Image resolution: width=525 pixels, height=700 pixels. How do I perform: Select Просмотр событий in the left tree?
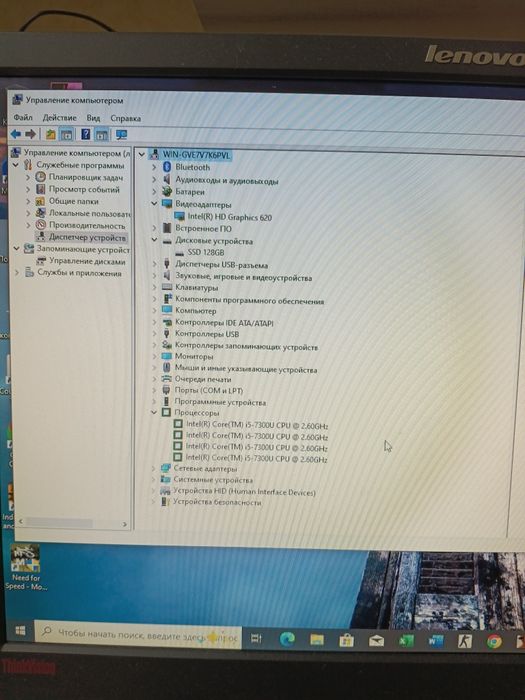tap(84, 189)
